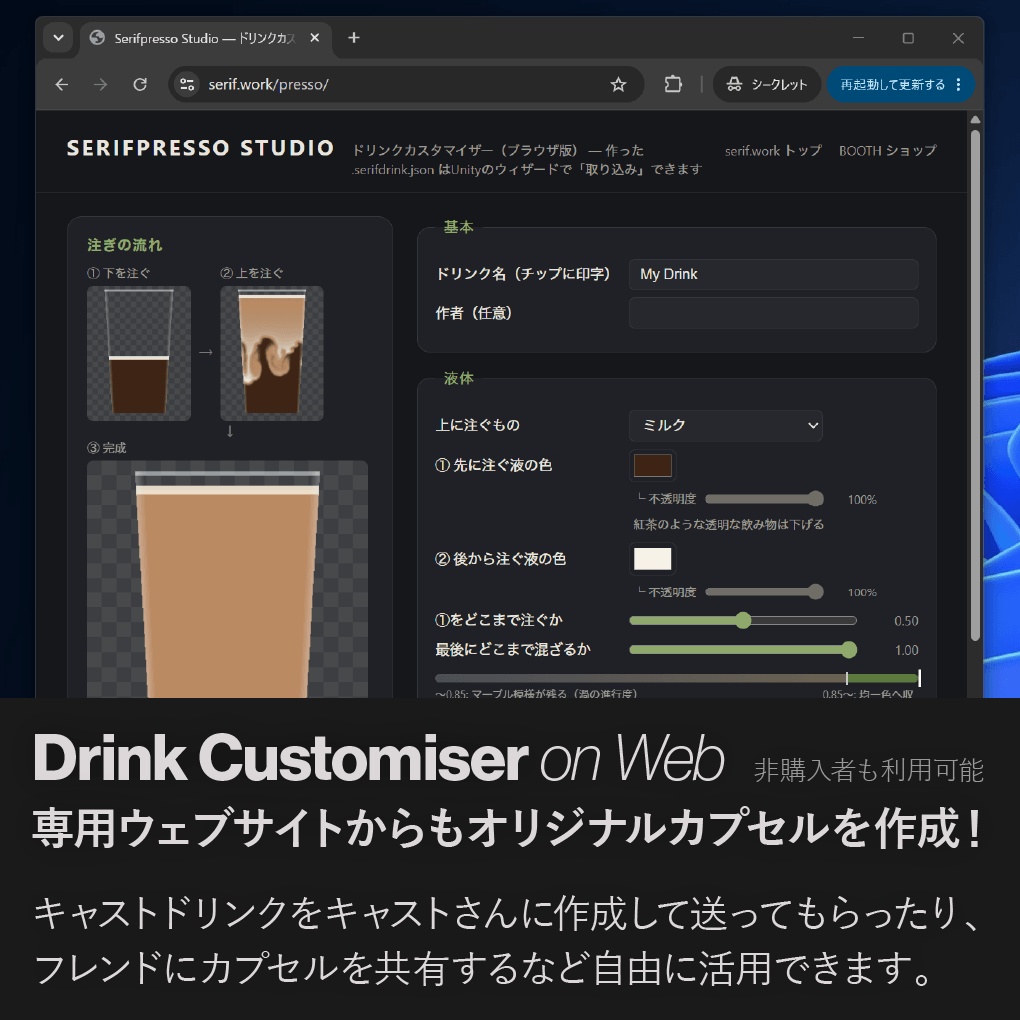Bookmark this page with the star
1020x1020 pixels.
click(x=618, y=85)
